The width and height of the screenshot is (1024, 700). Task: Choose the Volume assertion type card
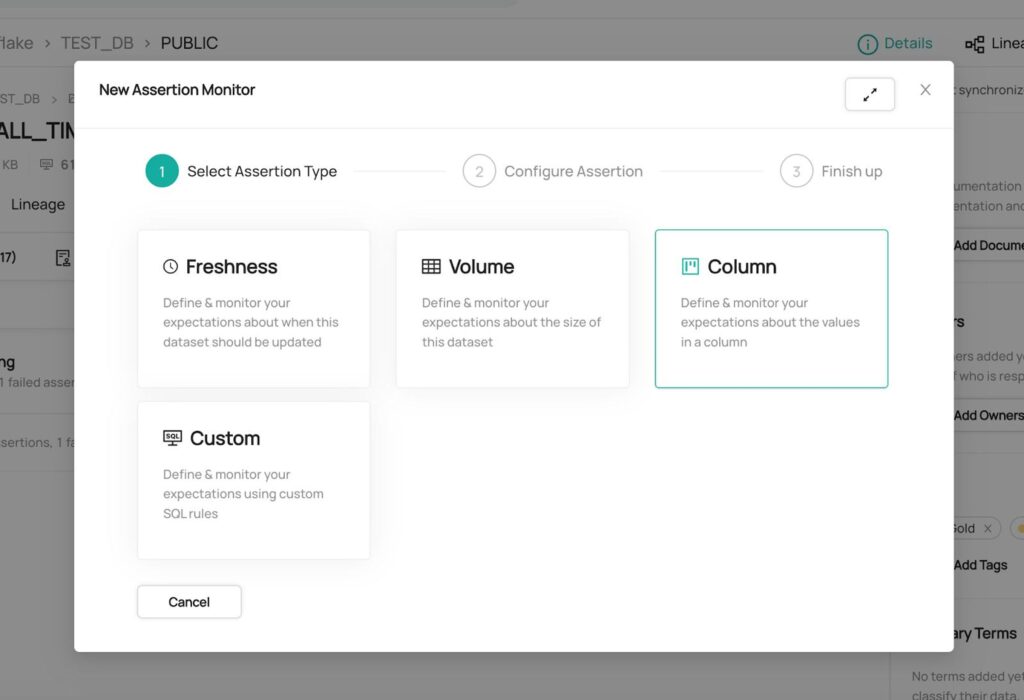pos(512,309)
